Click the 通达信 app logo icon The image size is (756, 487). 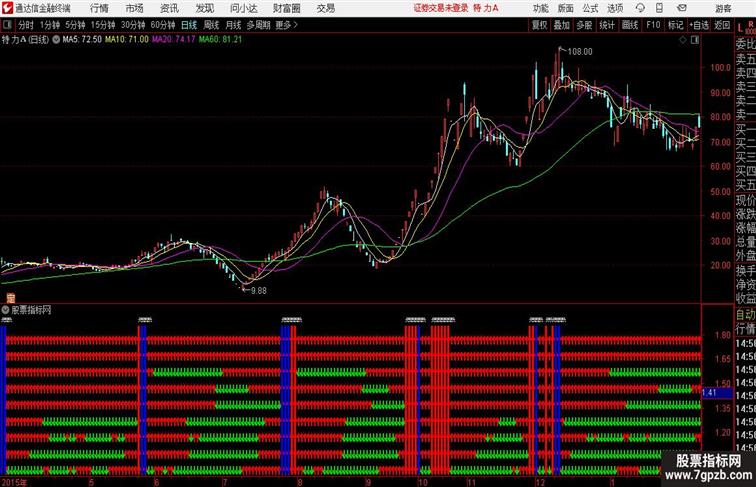point(8,8)
